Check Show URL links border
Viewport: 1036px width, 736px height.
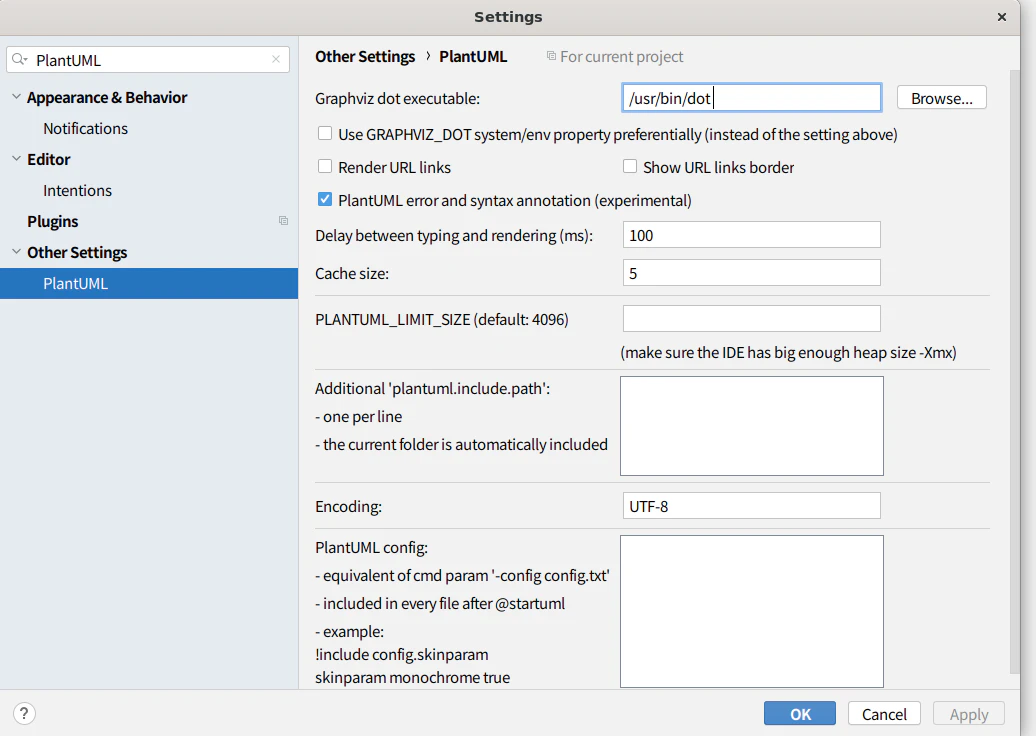click(x=630, y=166)
